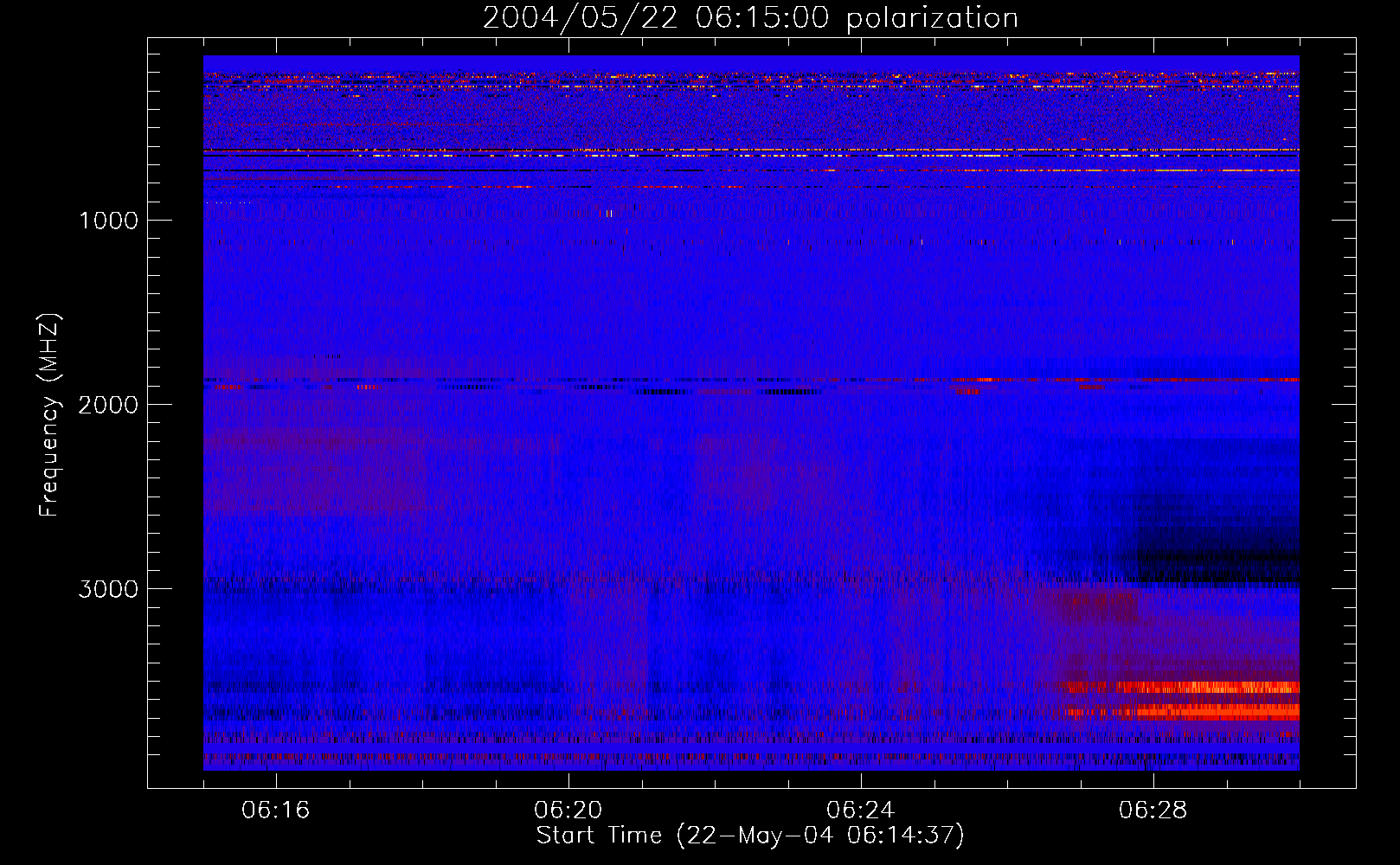Click the 06:28 time tick label

(x=1153, y=811)
